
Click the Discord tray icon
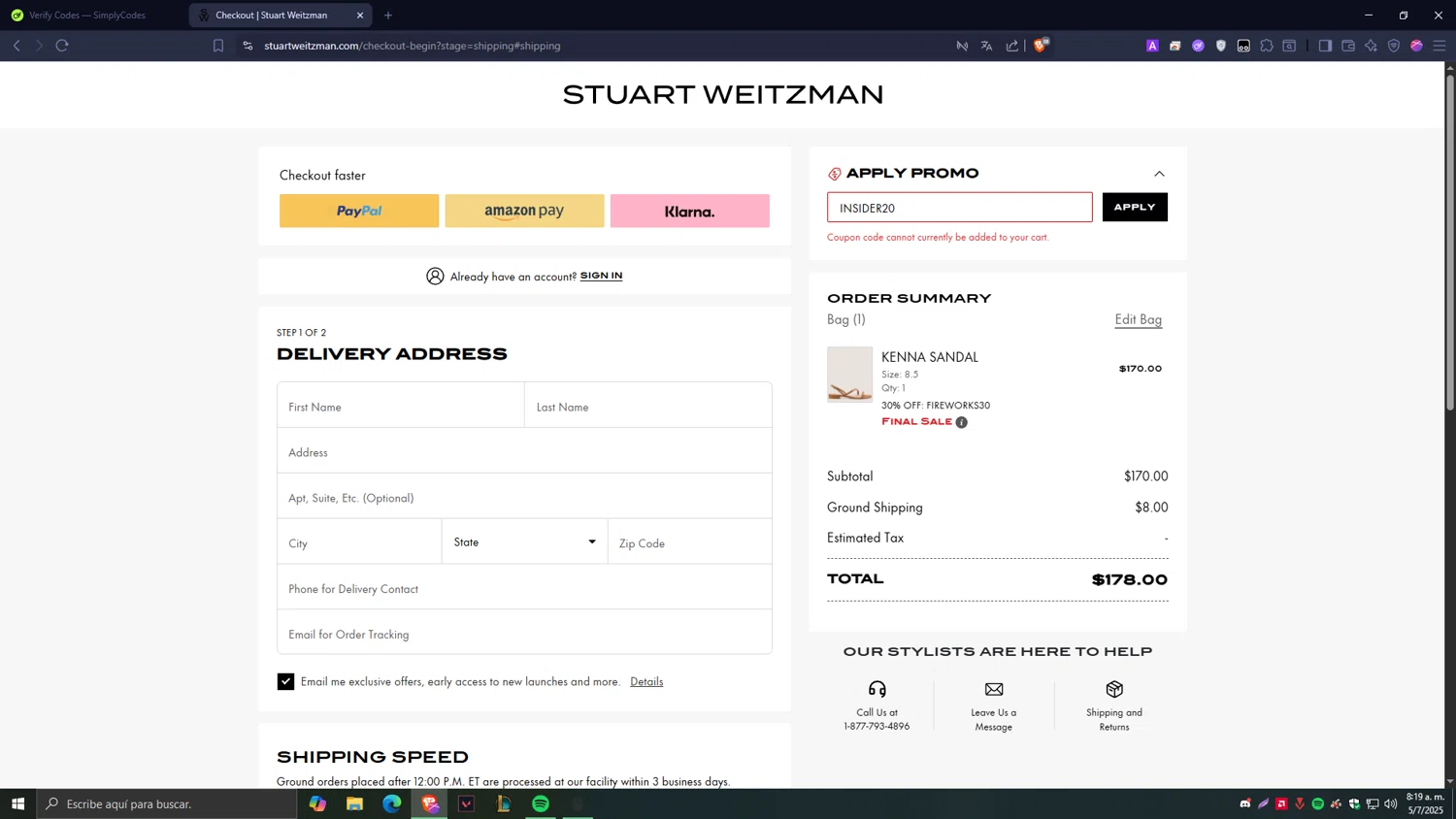pyautogui.click(x=1245, y=803)
